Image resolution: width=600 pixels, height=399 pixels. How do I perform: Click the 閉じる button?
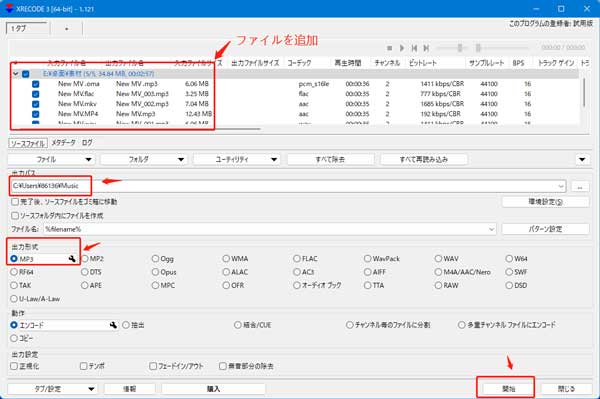(x=566, y=389)
